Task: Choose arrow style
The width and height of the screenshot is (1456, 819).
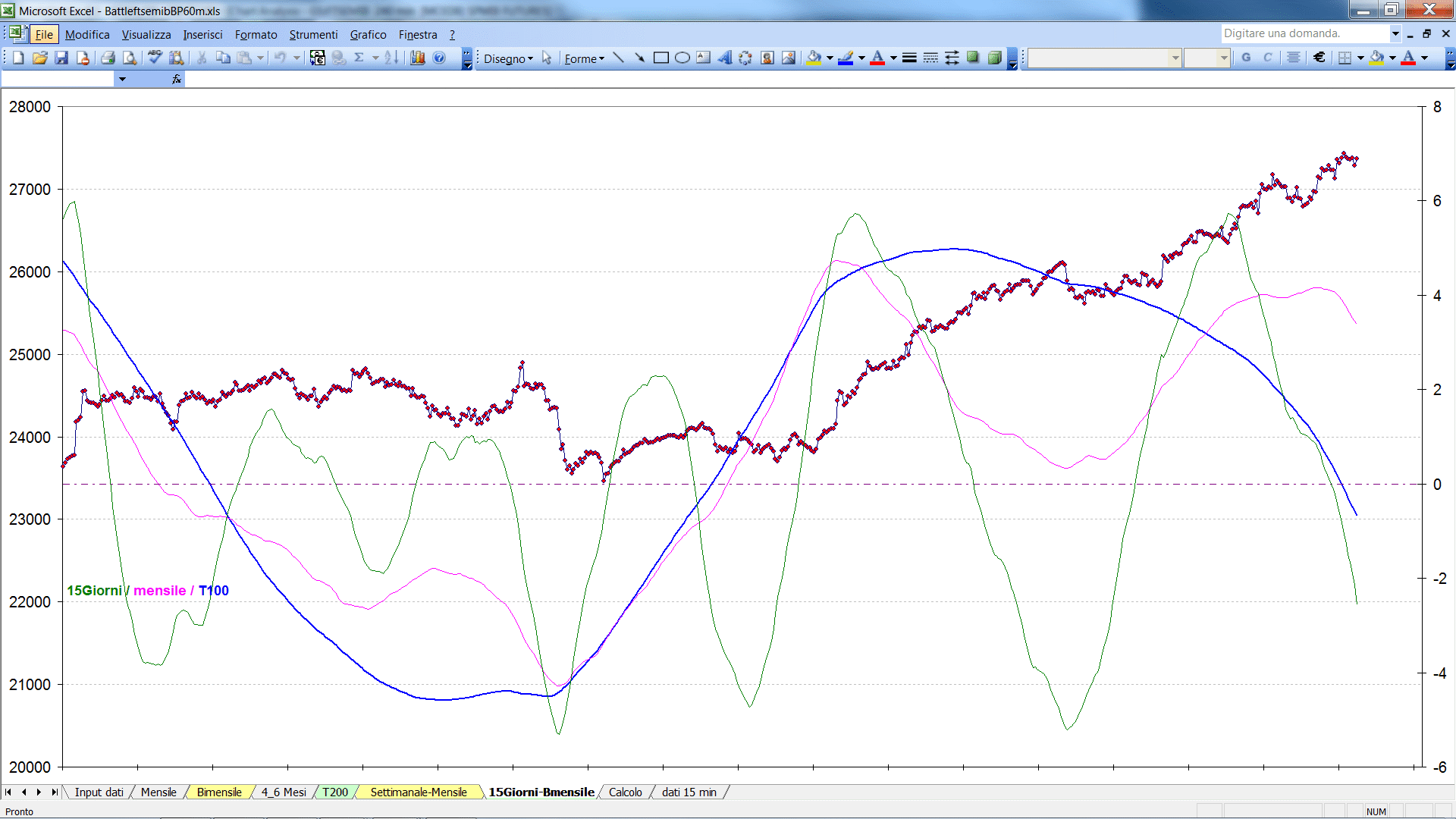Action: [952, 58]
